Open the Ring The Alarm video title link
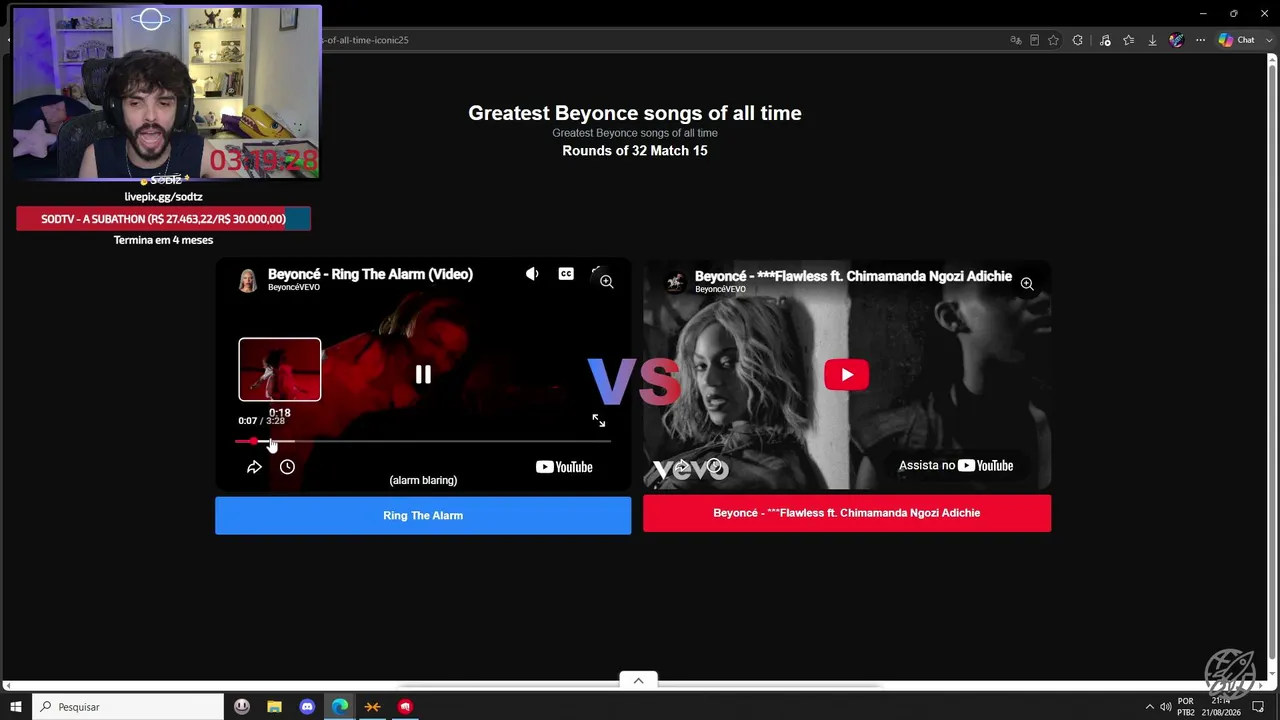The height and width of the screenshot is (720, 1280). 370,274
